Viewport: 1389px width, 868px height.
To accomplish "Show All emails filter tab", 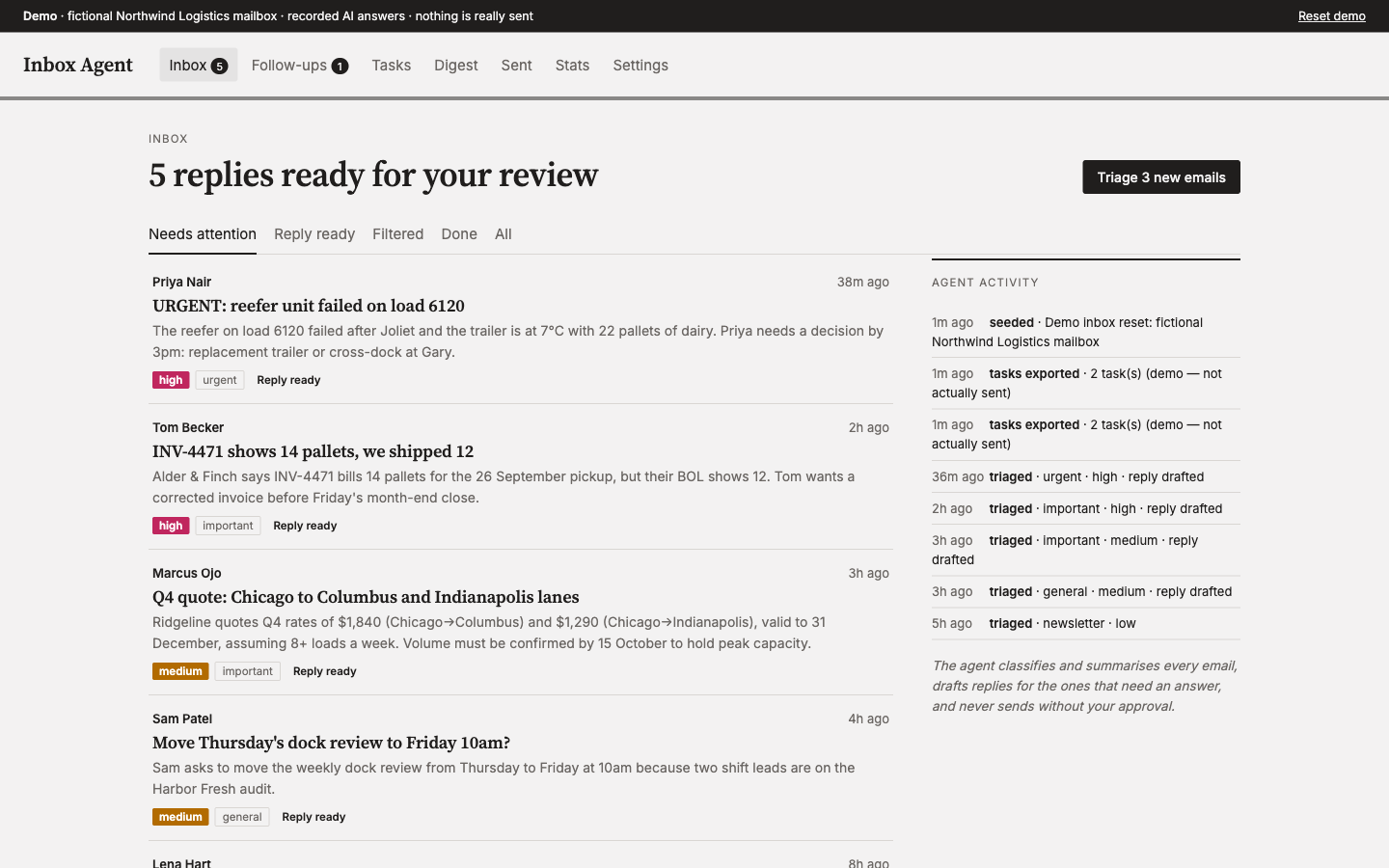I will 504,234.
